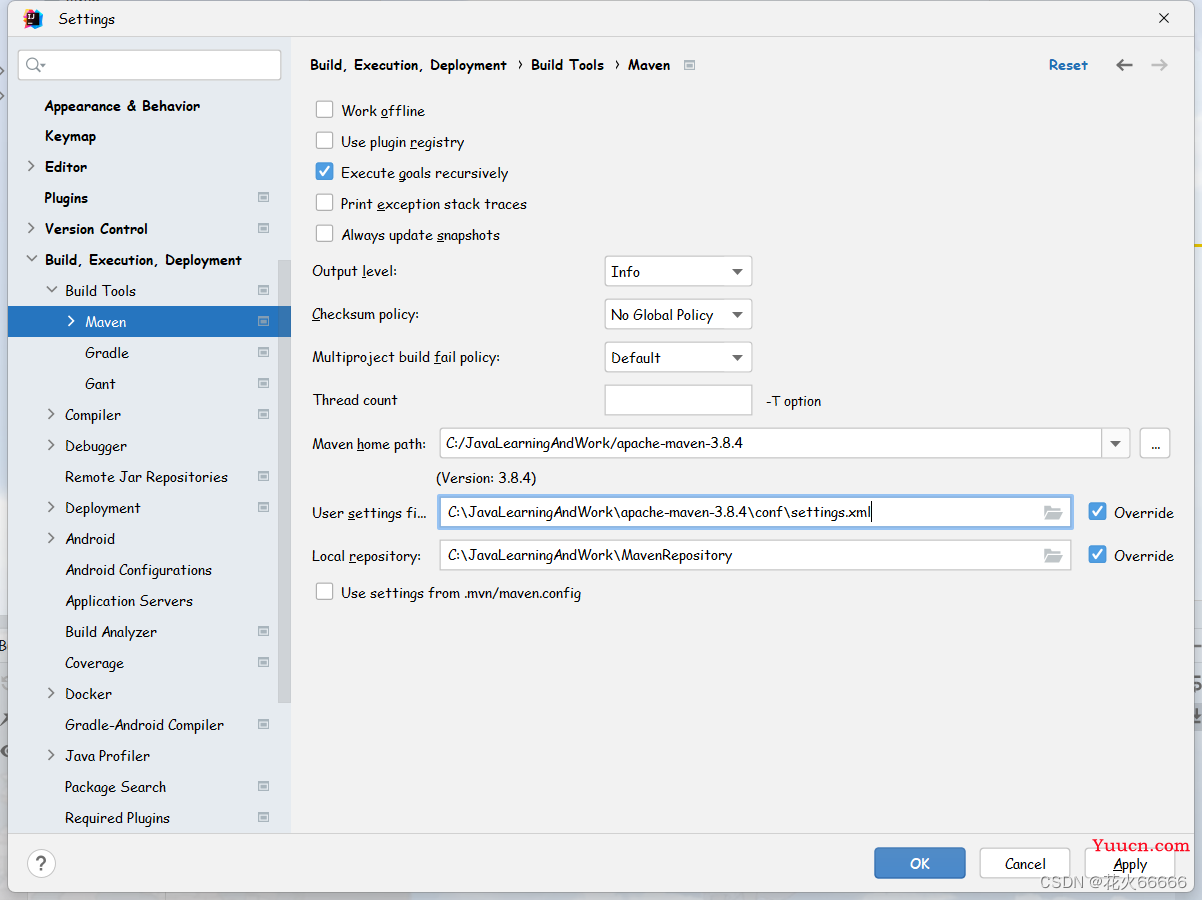Image resolution: width=1202 pixels, height=900 pixels.
Task: Click folder icon in Local repository field
Action: tap(1053, 555)
